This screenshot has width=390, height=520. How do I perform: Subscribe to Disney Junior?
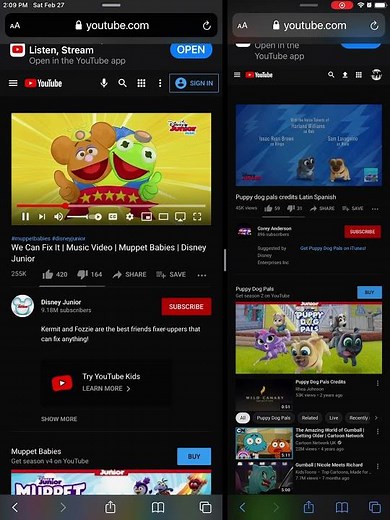pos(186,306)
